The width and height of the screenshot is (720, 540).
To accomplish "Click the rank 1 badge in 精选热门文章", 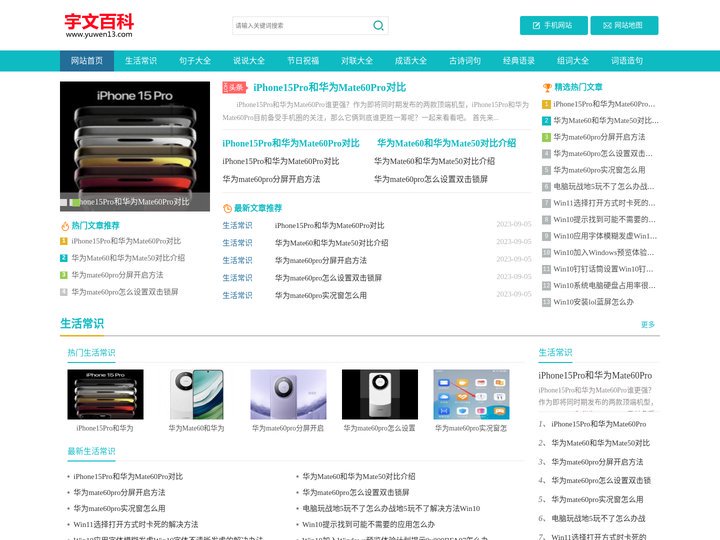I will click(546, 104).
